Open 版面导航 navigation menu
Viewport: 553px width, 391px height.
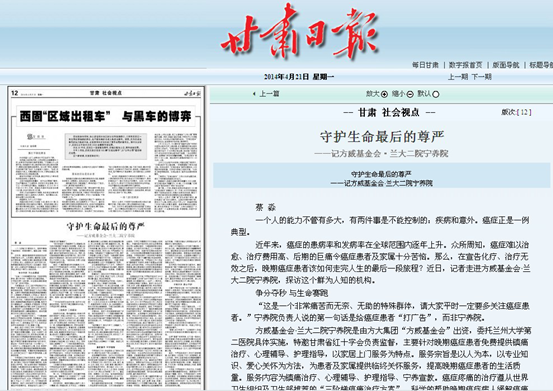coord(506,65)
